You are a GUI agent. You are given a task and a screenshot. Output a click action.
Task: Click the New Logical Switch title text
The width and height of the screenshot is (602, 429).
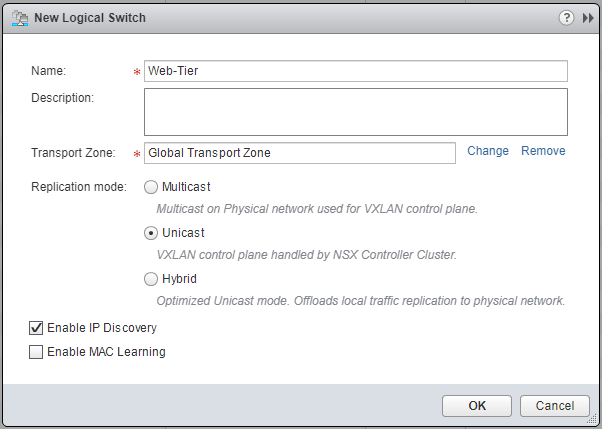click(x=89, y=17)
